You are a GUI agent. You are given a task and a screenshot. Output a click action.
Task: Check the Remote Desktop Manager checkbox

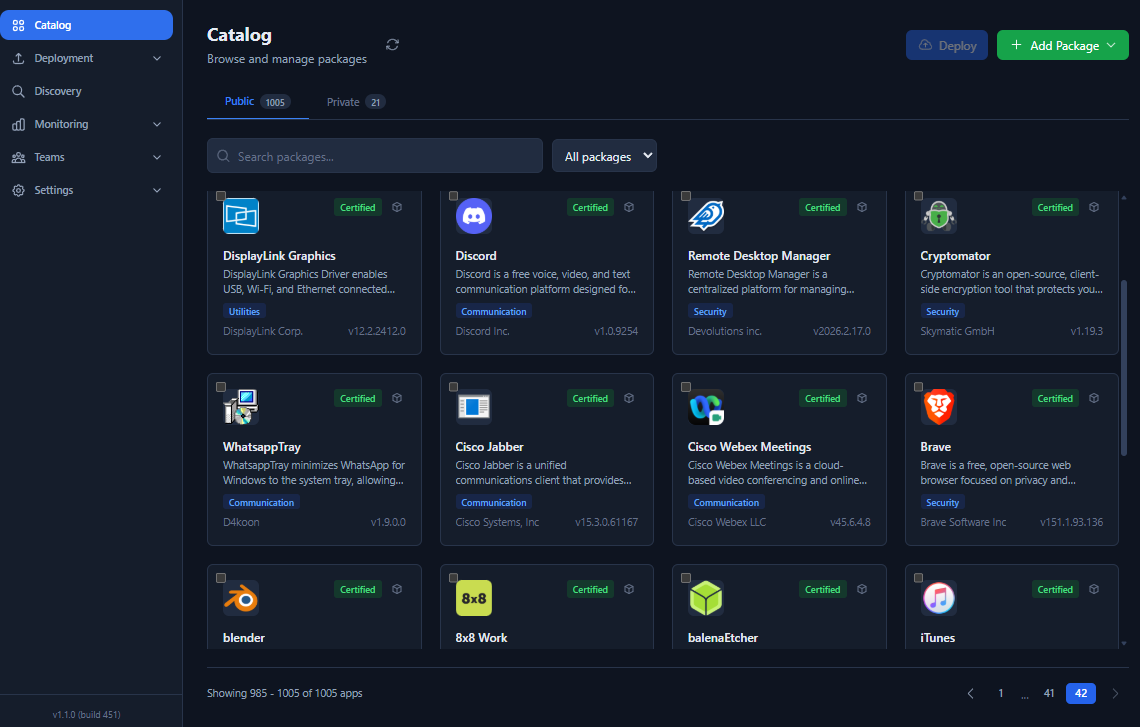coord(686,196)
